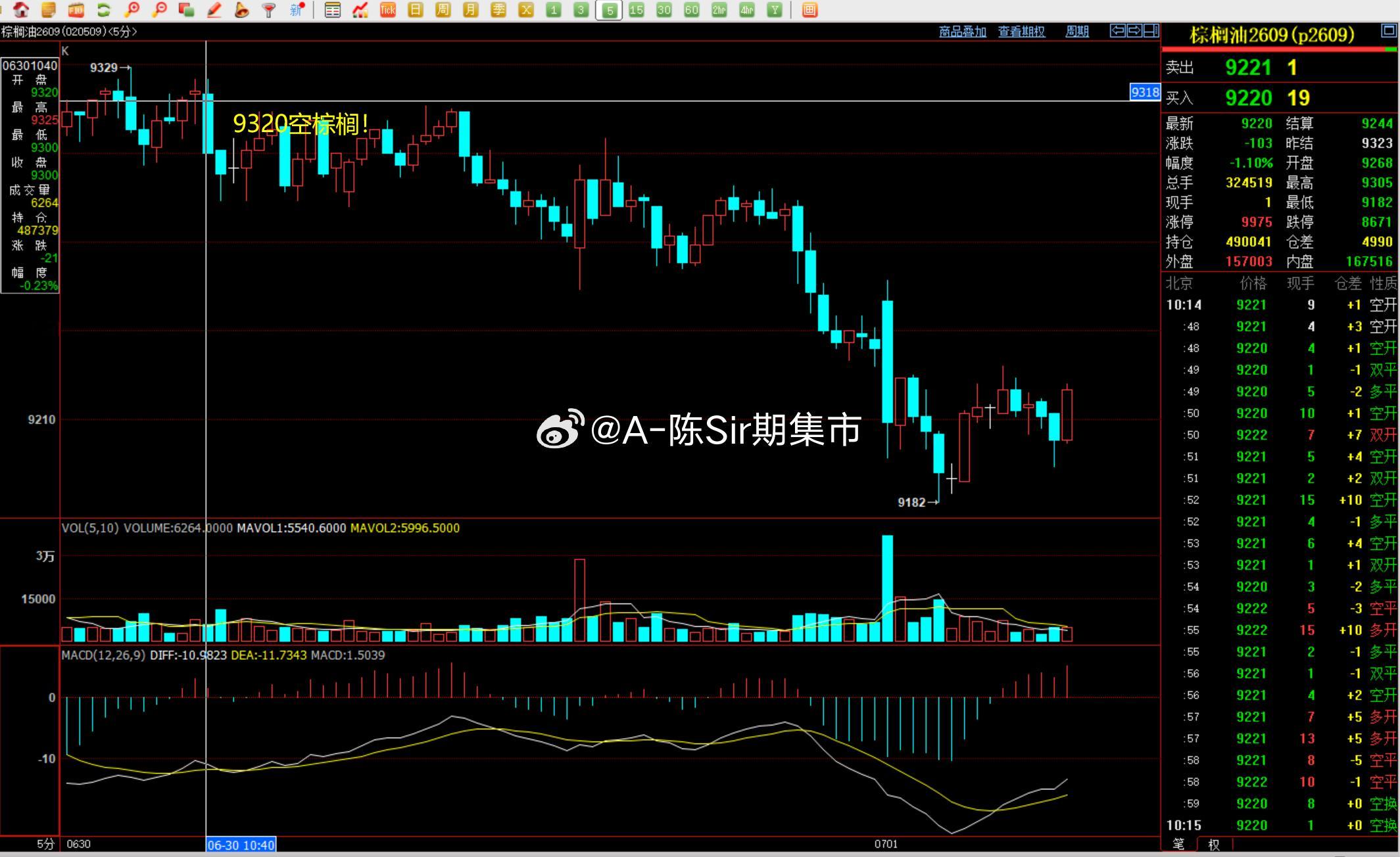Click the 卖出 price 9221
This screenshot has width=1400, height=857.
point(1248,68)
